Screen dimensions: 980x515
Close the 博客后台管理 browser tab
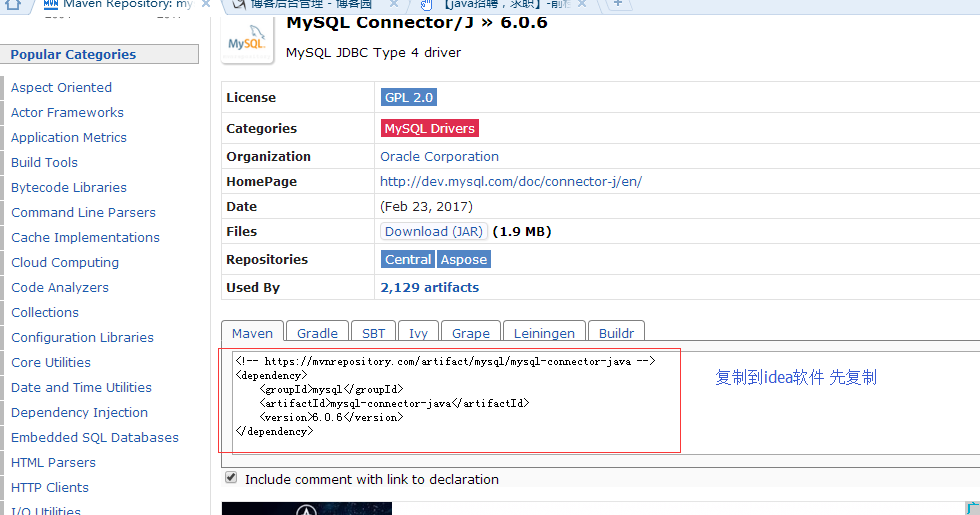pos(394,4)
